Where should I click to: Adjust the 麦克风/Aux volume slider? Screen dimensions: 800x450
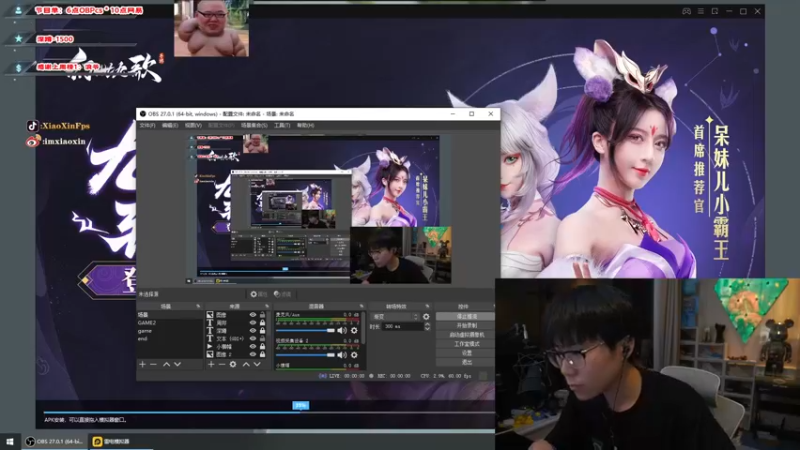(x=305, y=331)
